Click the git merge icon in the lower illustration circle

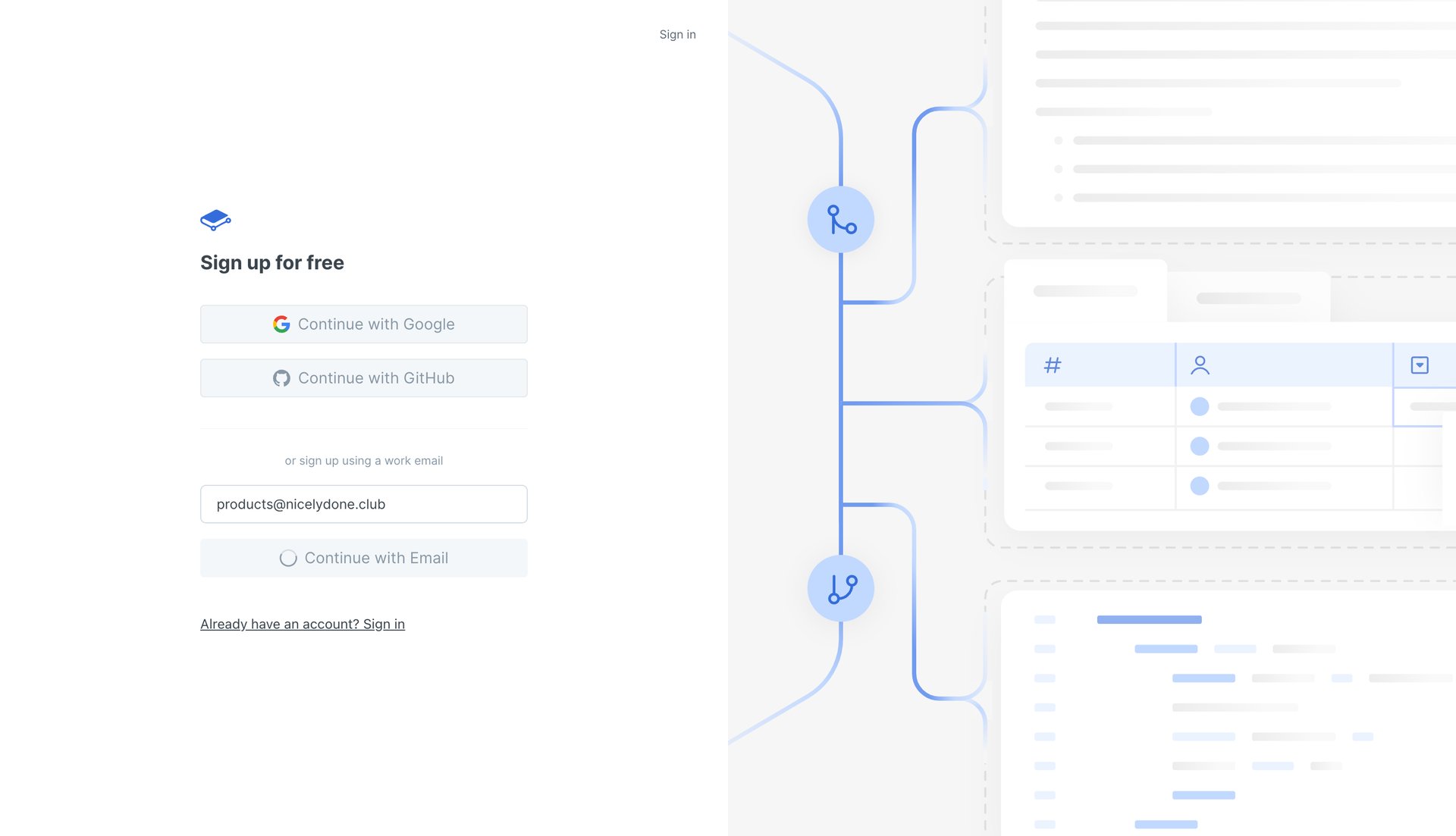841,588
